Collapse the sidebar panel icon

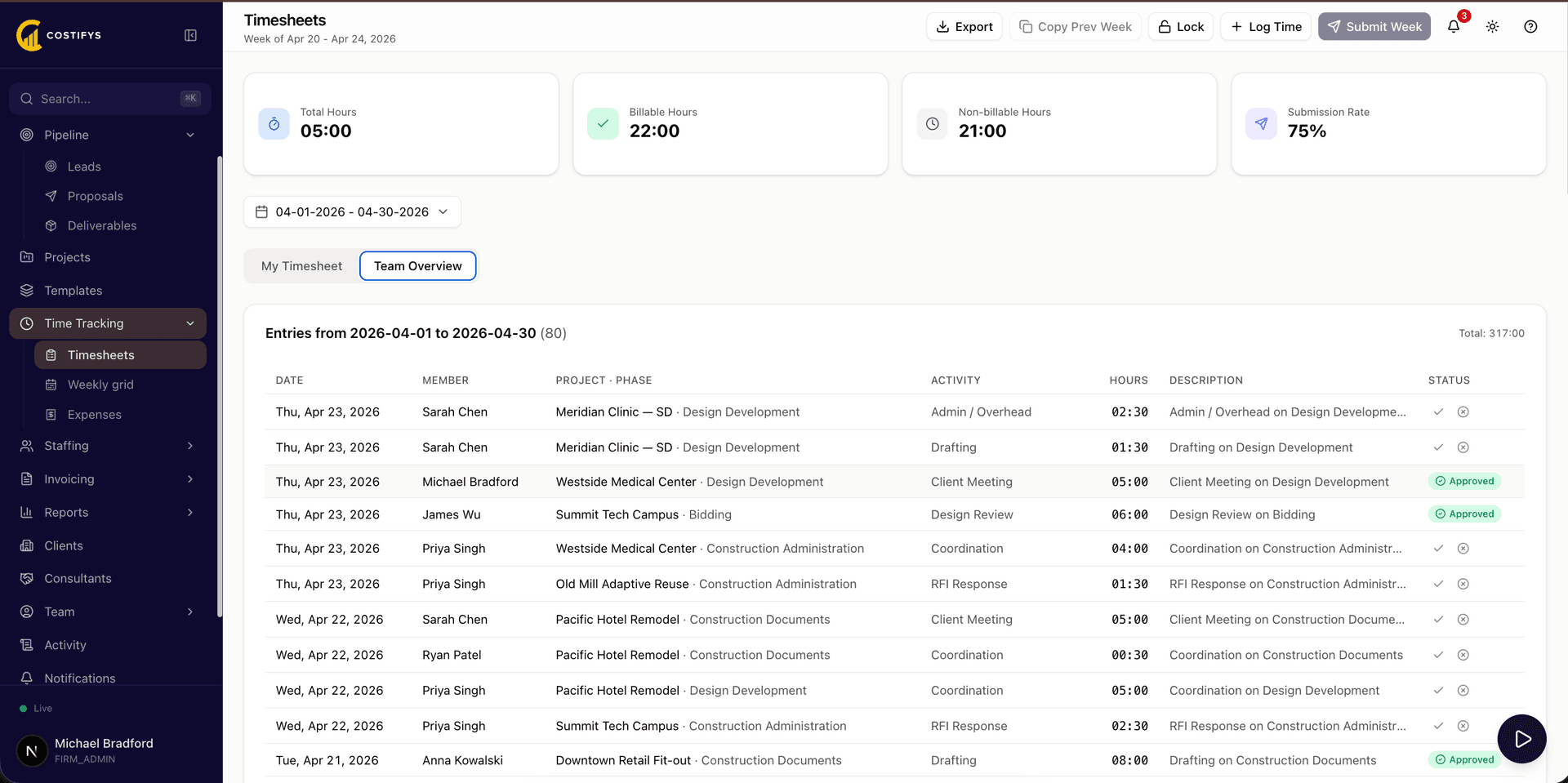pos(190,35)
